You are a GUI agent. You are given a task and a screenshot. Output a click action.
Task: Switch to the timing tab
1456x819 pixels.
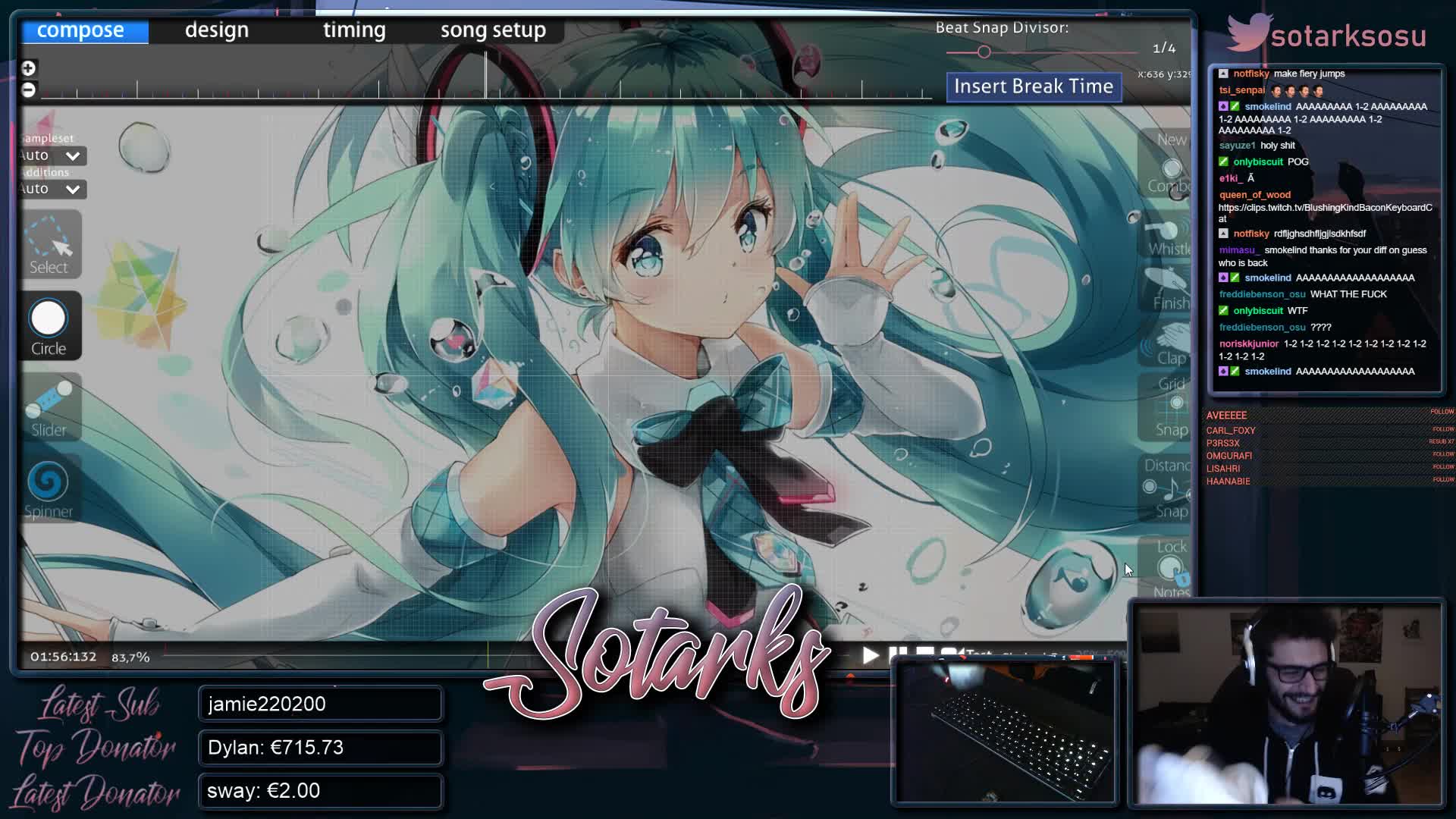pos(354,30)
